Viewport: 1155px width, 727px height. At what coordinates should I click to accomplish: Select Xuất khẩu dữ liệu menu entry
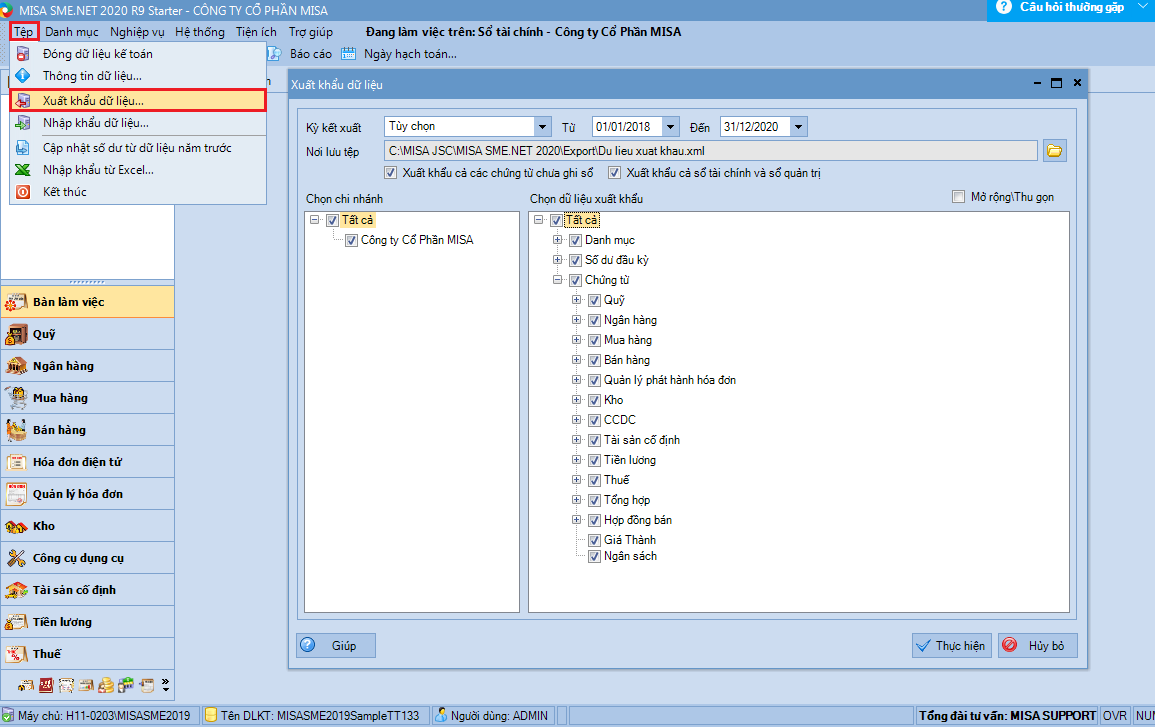tap(138, 100)
